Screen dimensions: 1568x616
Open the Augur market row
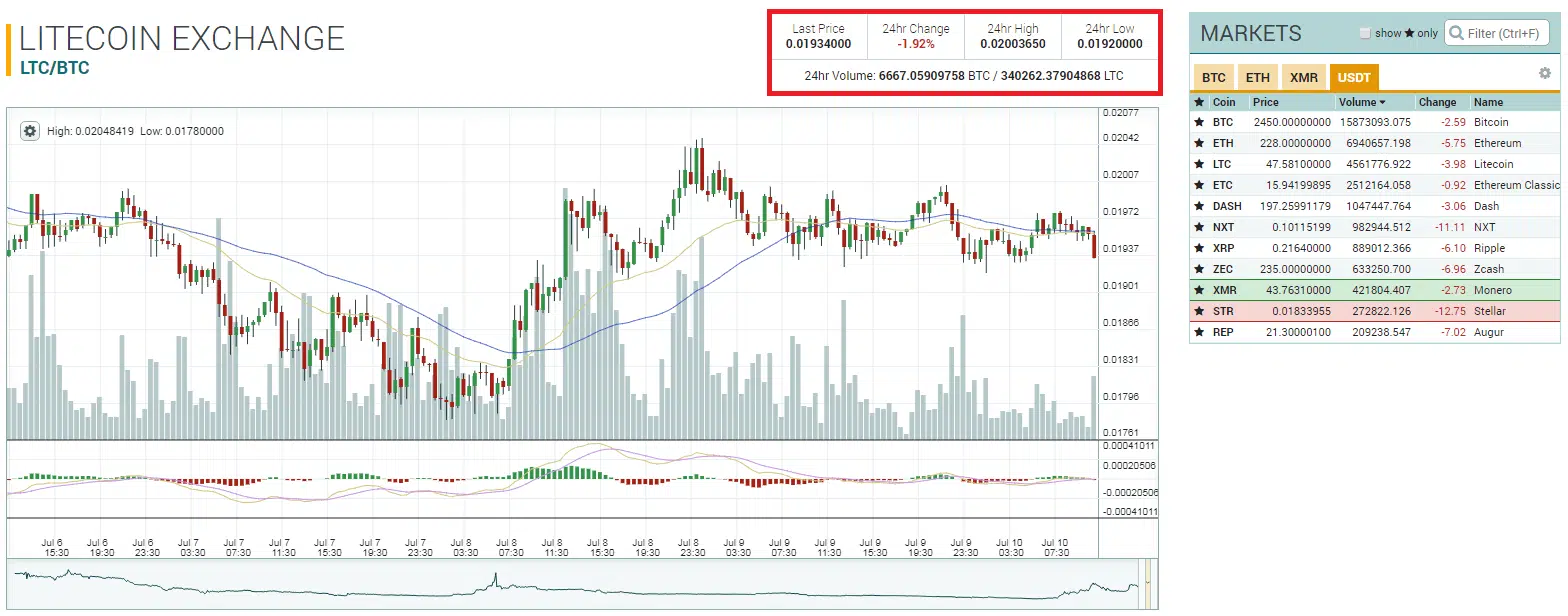pyautogui.click(x=1374, y=332)
